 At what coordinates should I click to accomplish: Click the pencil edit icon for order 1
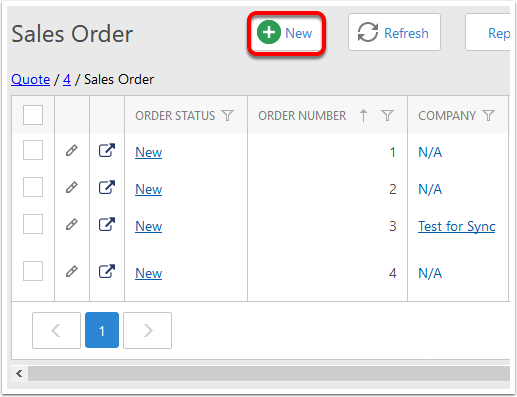click(x=72, y=150)
